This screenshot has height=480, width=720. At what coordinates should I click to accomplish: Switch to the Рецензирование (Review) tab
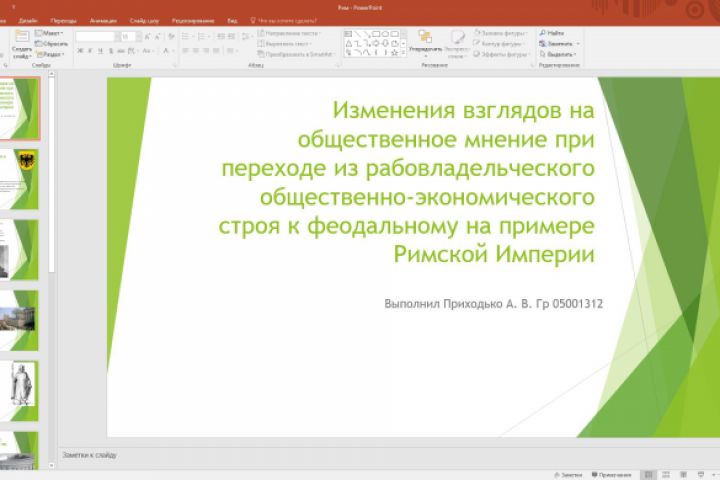pos(193,21)
